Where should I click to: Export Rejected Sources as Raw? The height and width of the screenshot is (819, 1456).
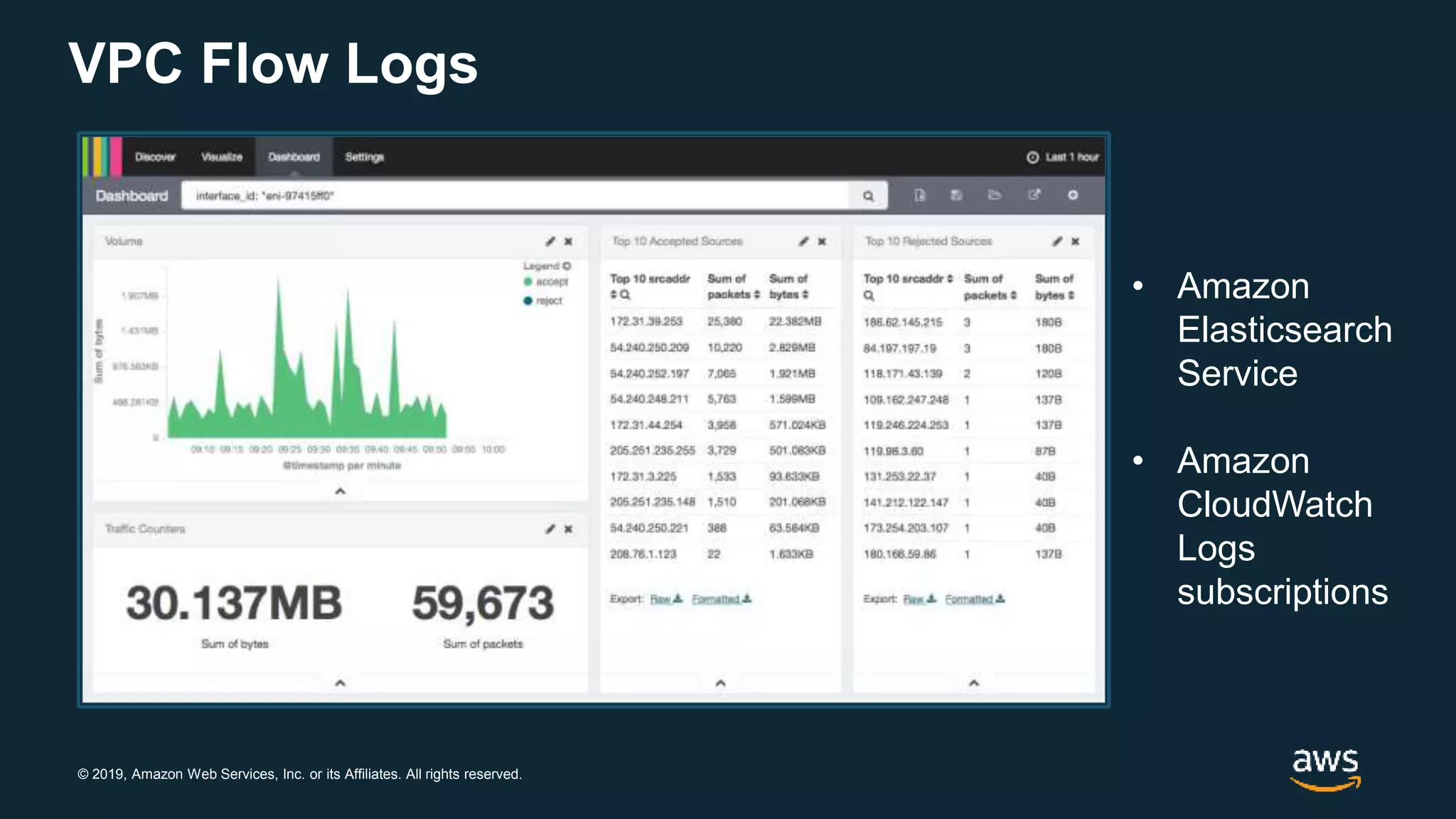tap(920, 599)
